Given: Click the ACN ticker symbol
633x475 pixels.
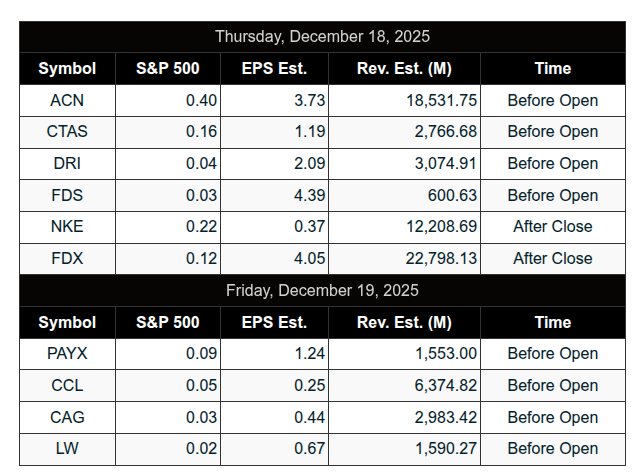Looking at the screenshot, I should (x=67, y=100).
